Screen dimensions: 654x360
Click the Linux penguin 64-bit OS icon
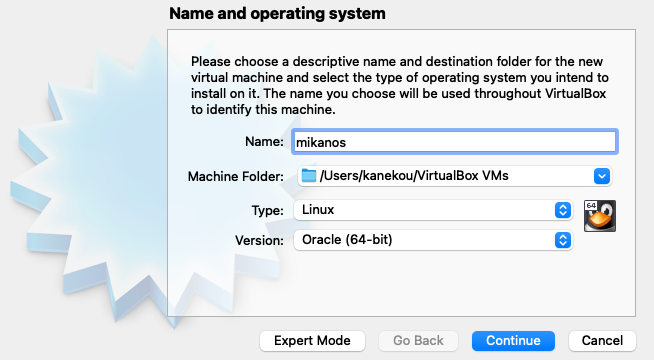pyautogui.click(x=600, y=216)
